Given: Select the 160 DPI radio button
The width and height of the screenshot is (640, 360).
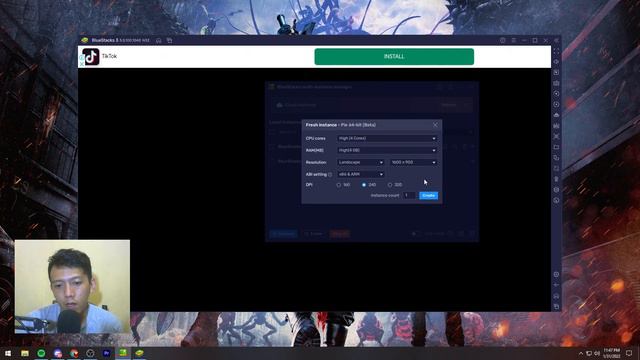Looking at the screenshot, I should click(x=338, y=185).
